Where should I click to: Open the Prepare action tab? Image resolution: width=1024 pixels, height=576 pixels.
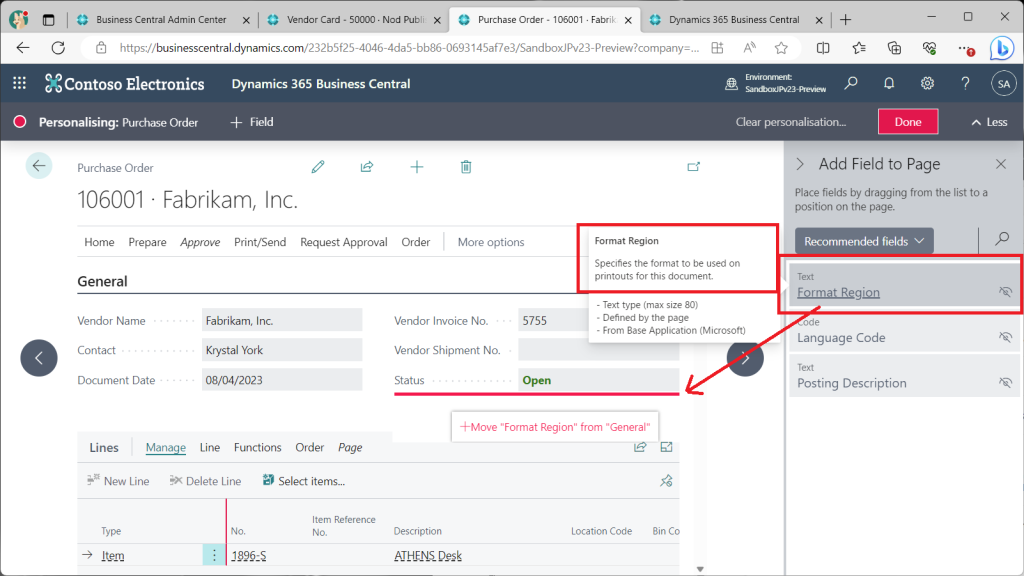148,242
